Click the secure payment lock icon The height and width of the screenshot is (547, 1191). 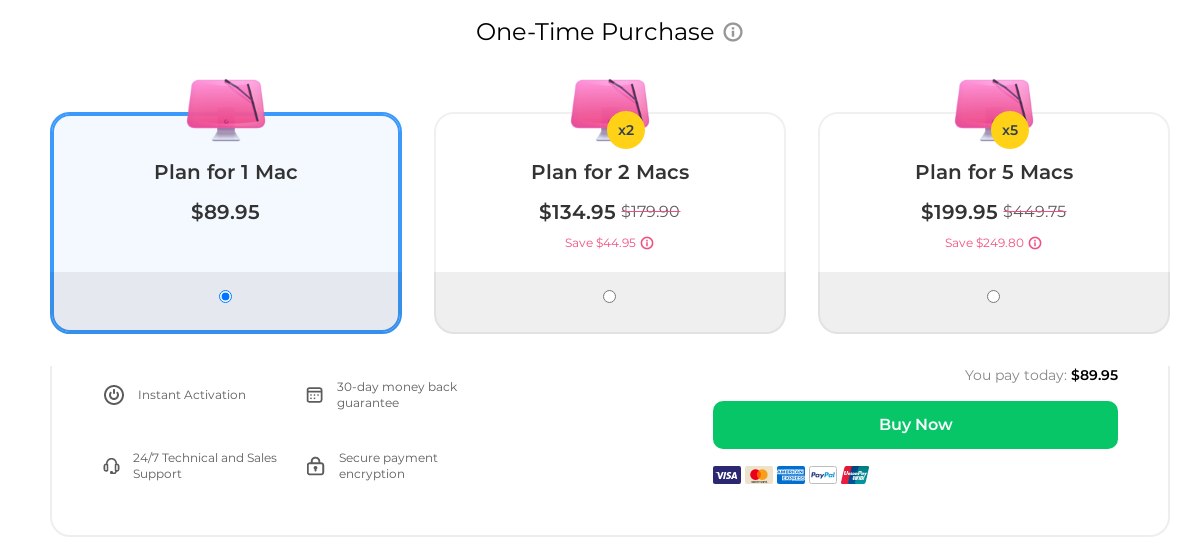[x=315, y=466]
